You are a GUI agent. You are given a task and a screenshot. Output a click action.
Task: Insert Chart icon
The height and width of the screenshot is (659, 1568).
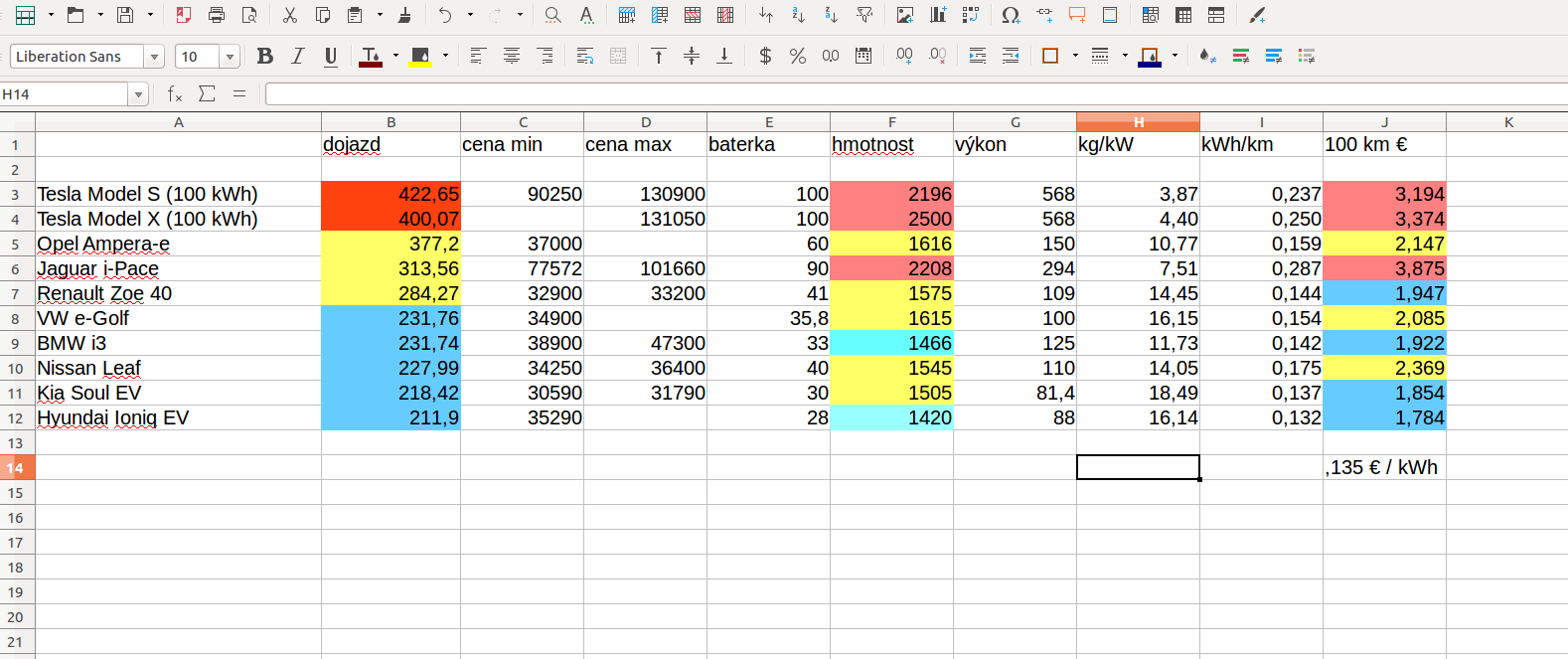pos(938,15)
